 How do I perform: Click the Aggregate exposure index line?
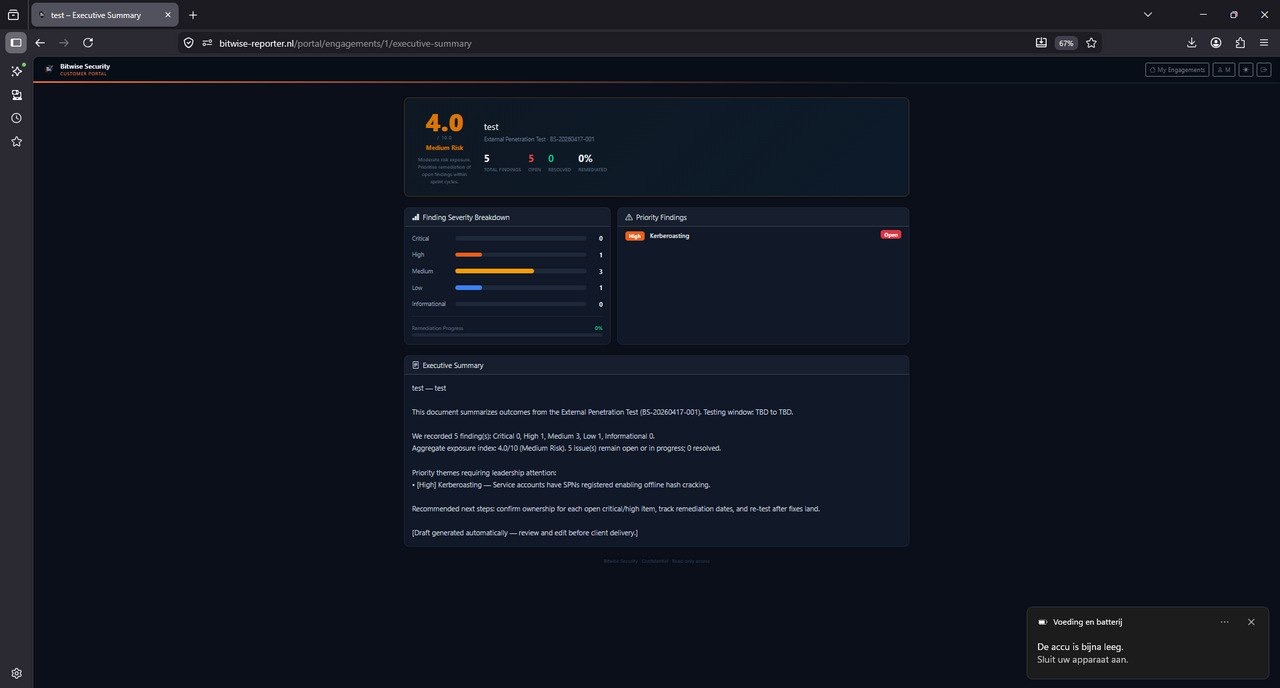click(x=566, y=448)
